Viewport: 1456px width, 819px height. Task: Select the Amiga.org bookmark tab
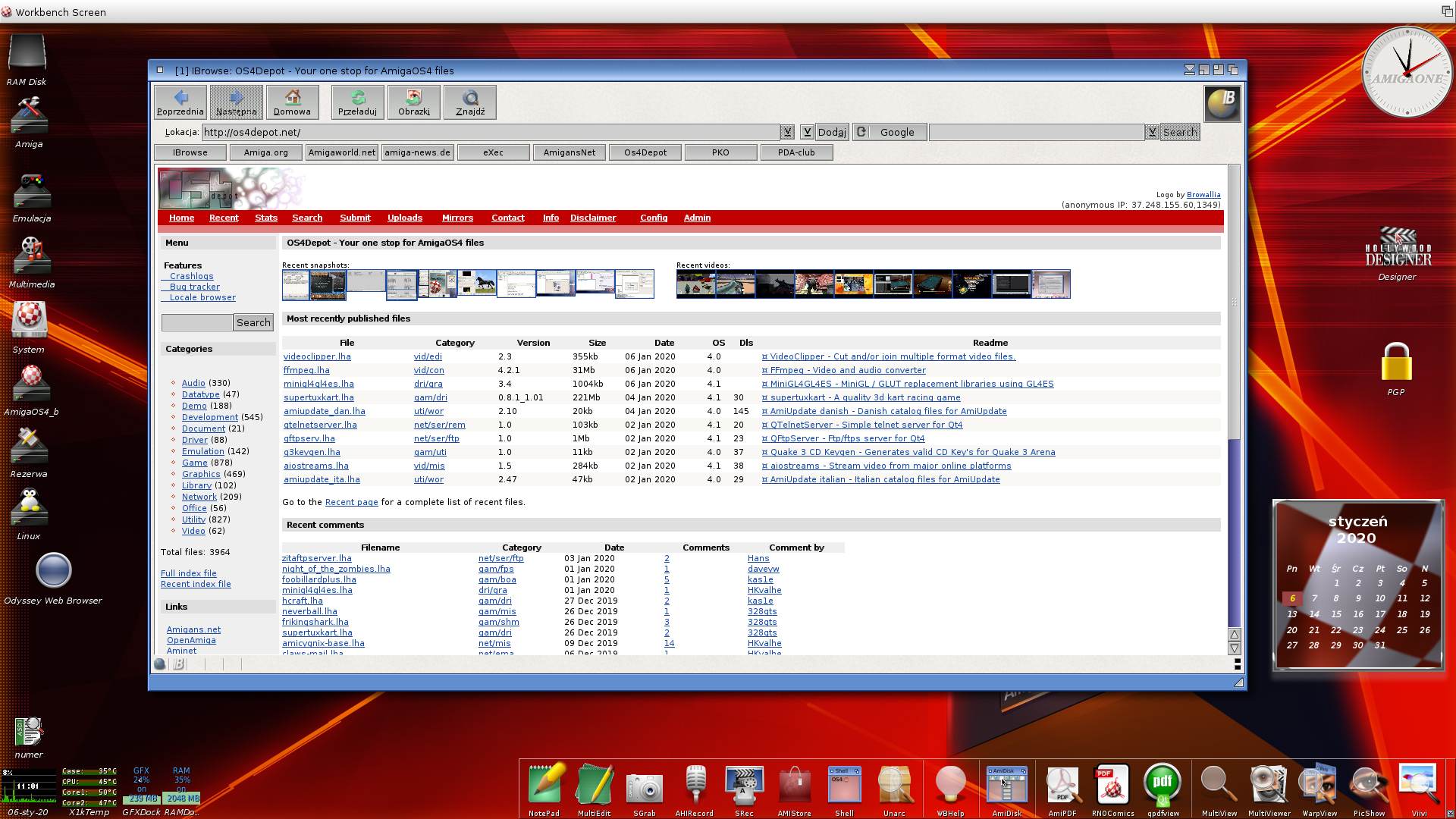(266, 152)
